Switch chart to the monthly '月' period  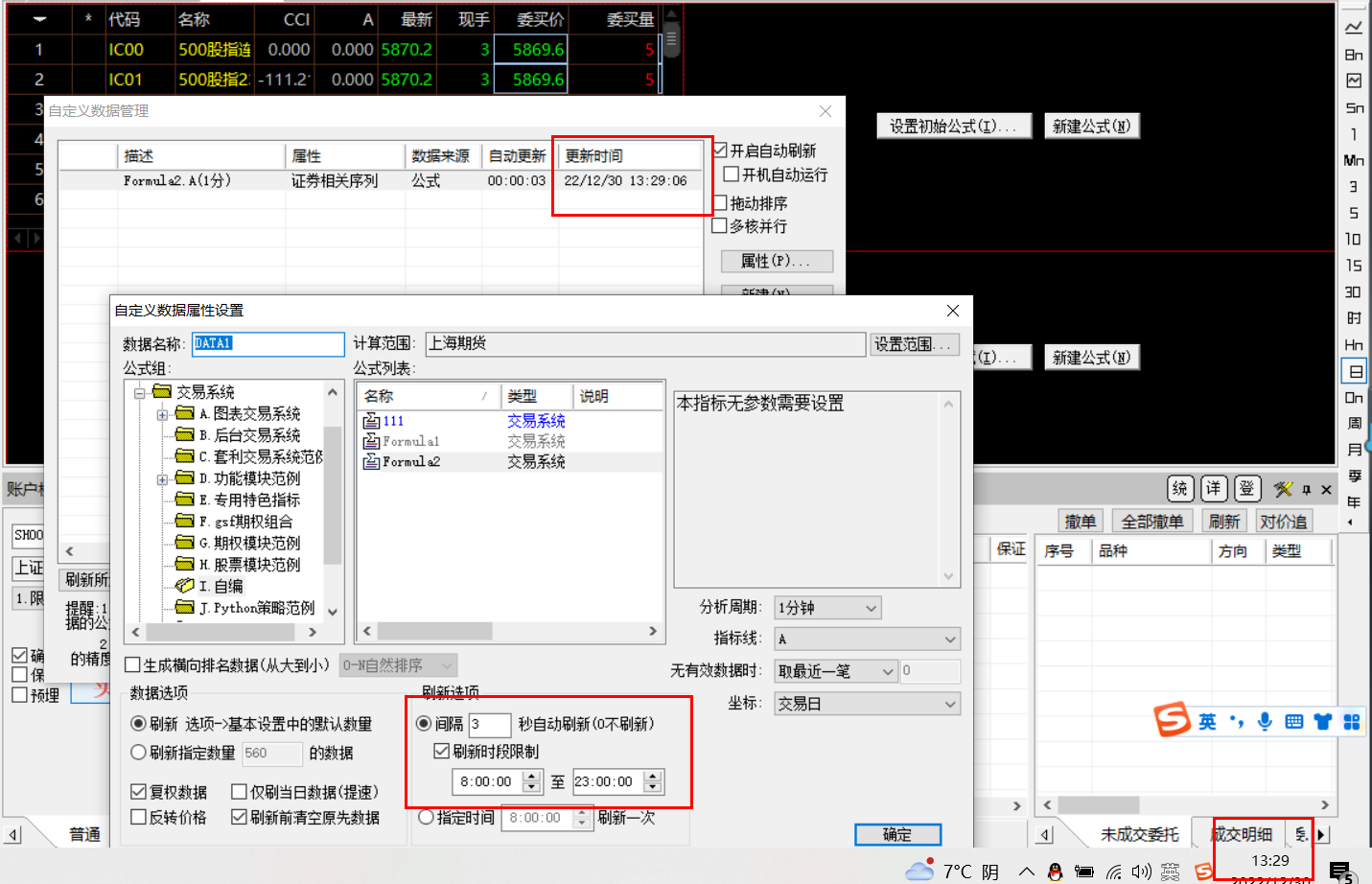pos(1354,450)
